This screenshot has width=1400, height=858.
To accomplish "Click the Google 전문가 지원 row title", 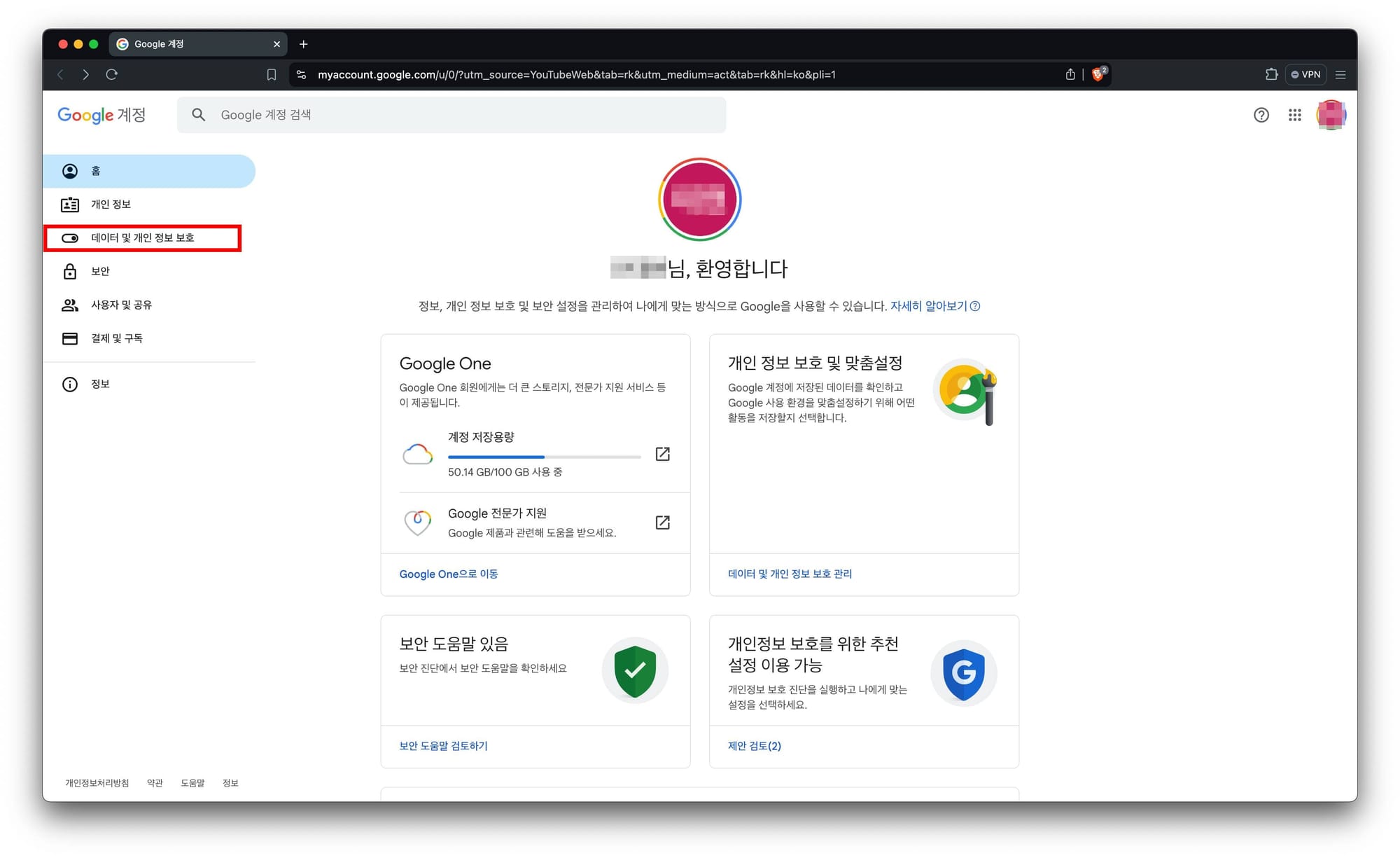I will click(x=497, y=513).
